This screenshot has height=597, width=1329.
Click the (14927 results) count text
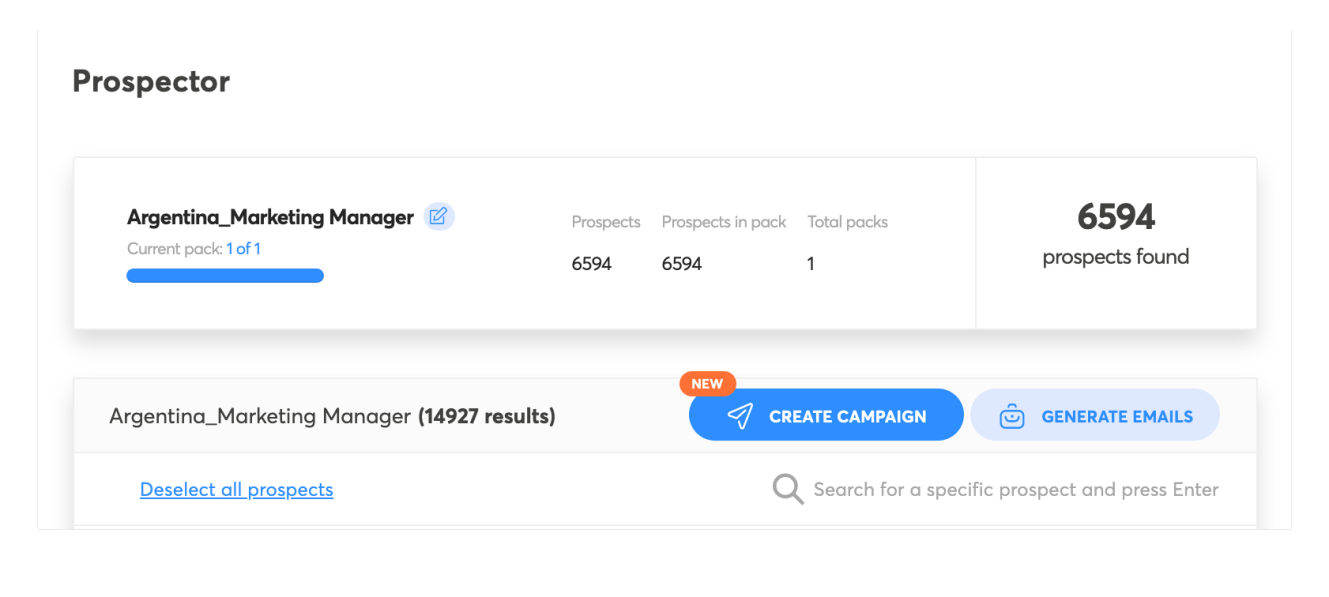pos(487,416)
